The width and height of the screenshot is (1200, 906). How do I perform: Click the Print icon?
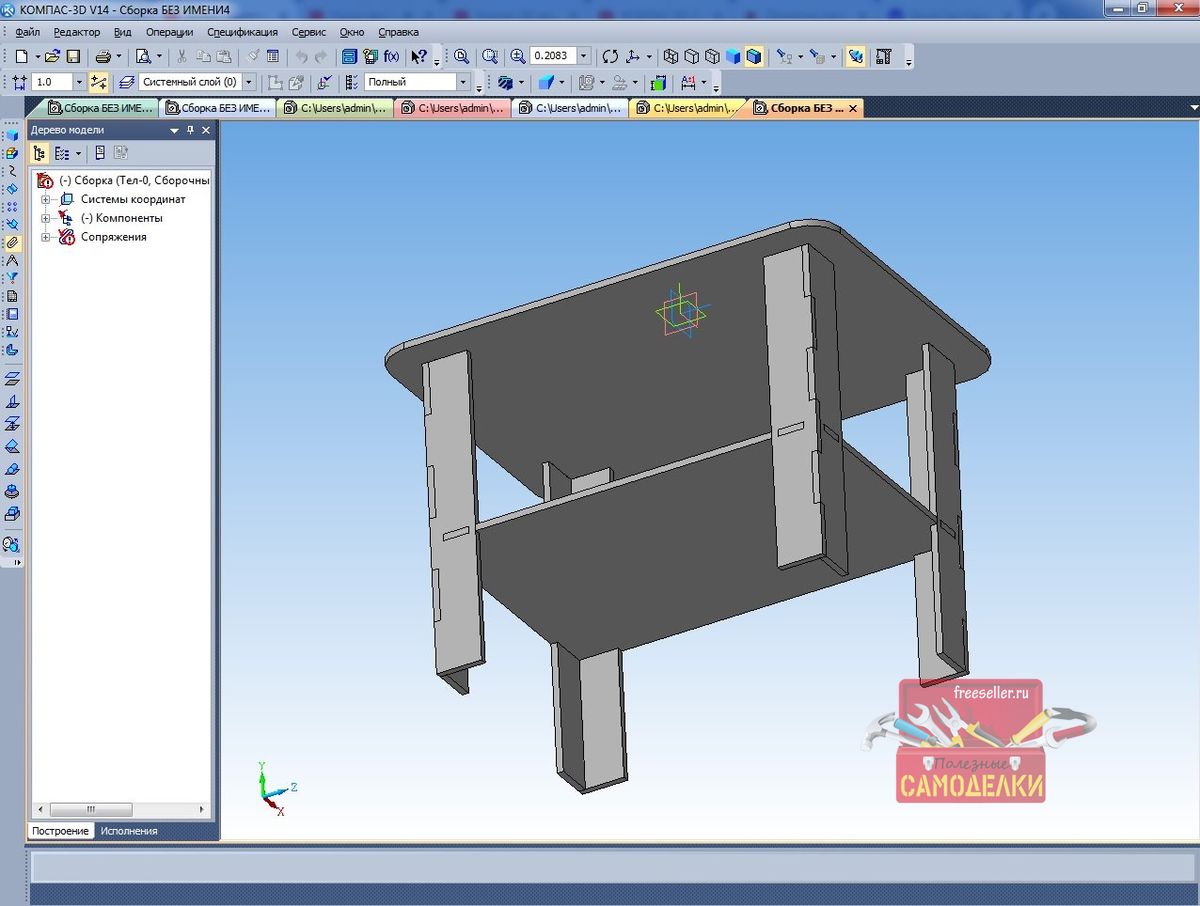(103, 57)
